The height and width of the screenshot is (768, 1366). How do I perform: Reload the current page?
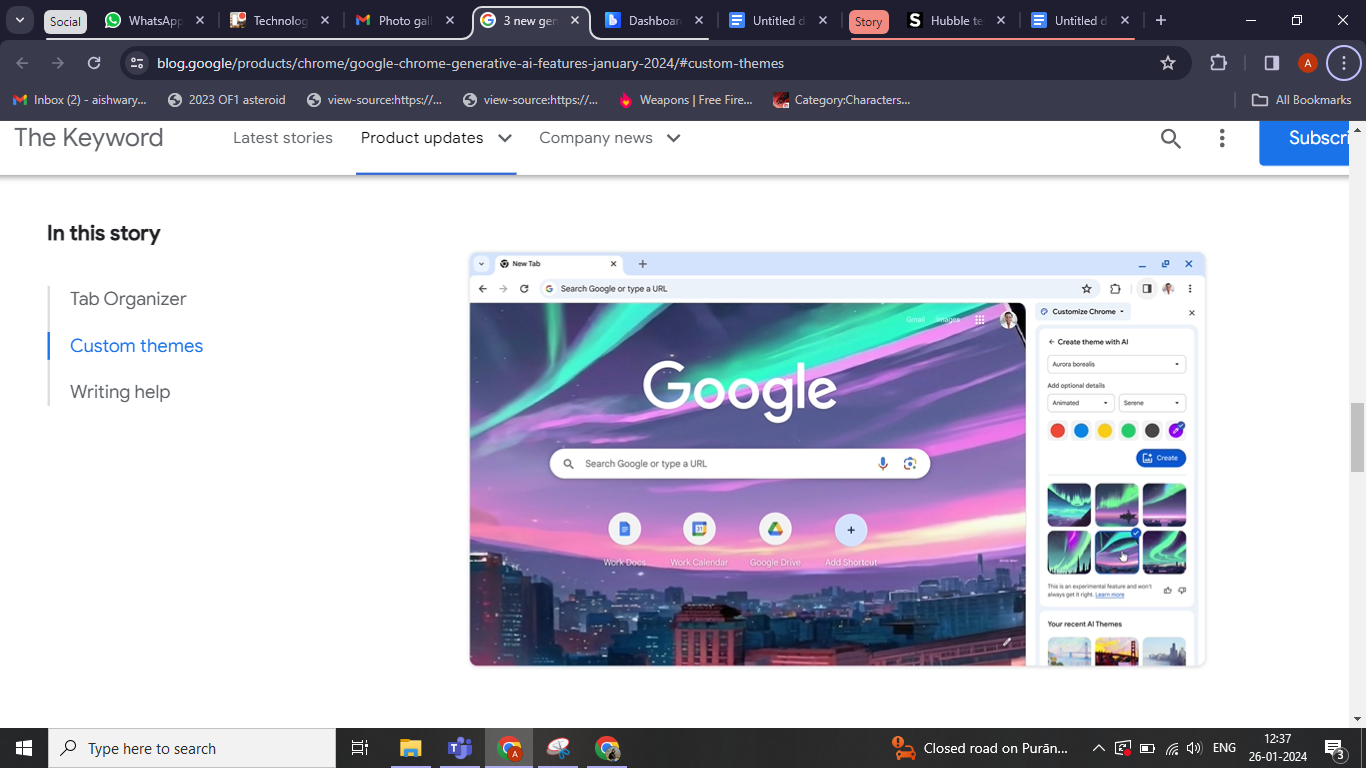[x=94, y=63]
